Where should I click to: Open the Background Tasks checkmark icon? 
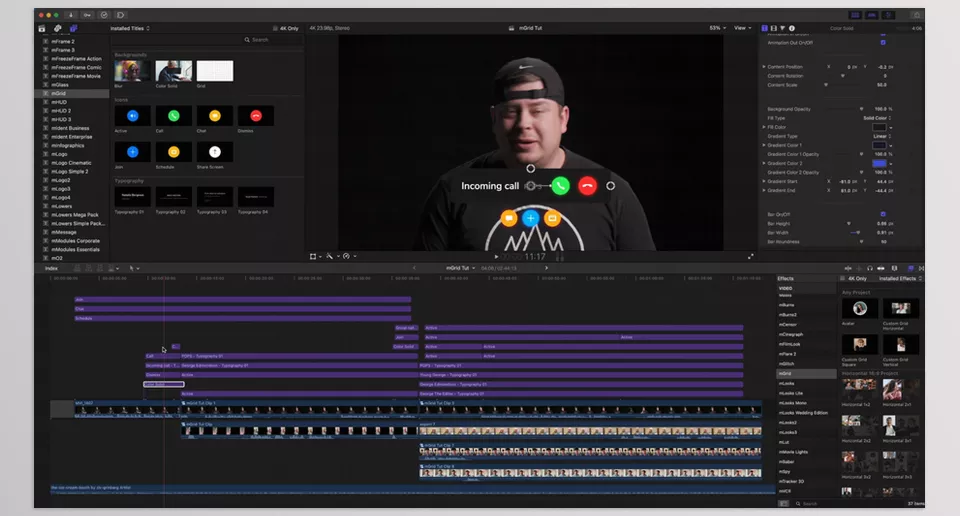coord(103,15)
